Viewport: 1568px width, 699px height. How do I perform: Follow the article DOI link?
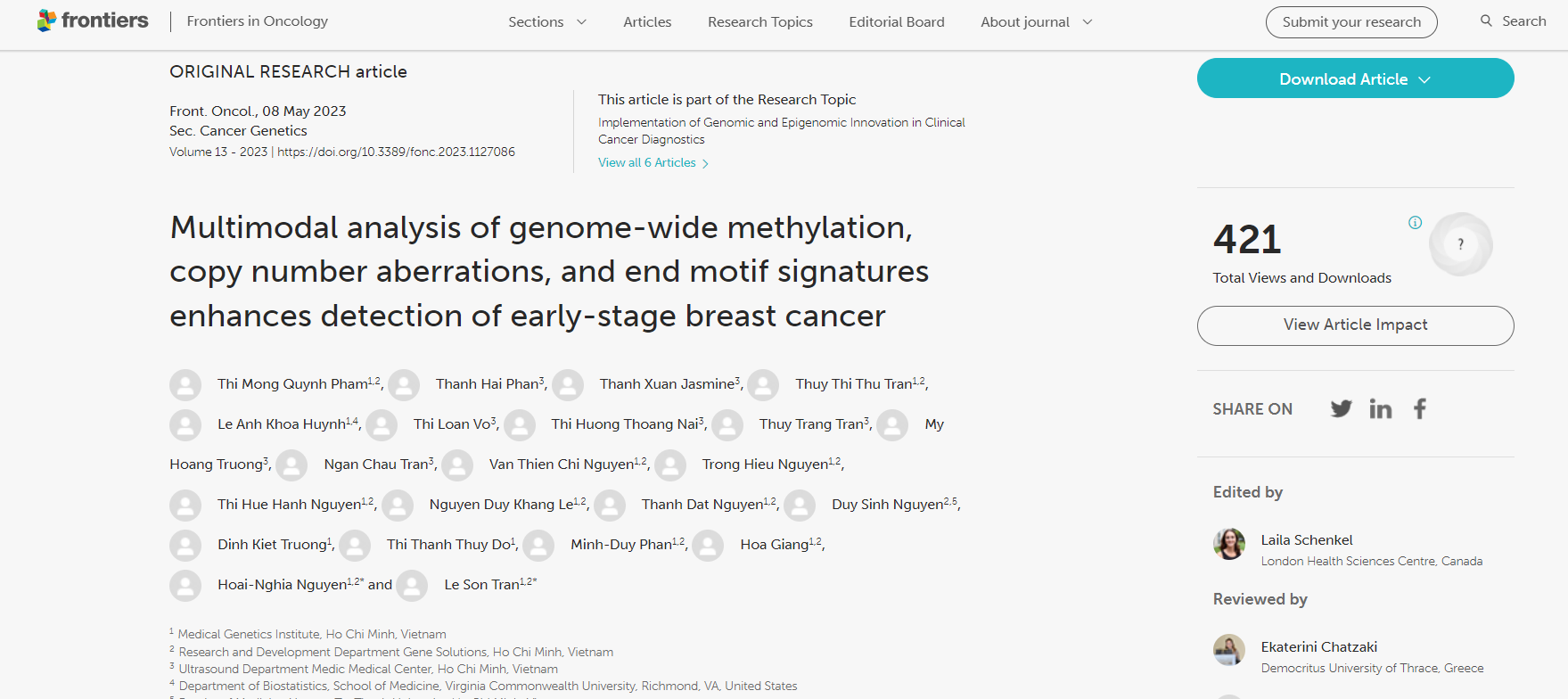(x=397, y=152)
